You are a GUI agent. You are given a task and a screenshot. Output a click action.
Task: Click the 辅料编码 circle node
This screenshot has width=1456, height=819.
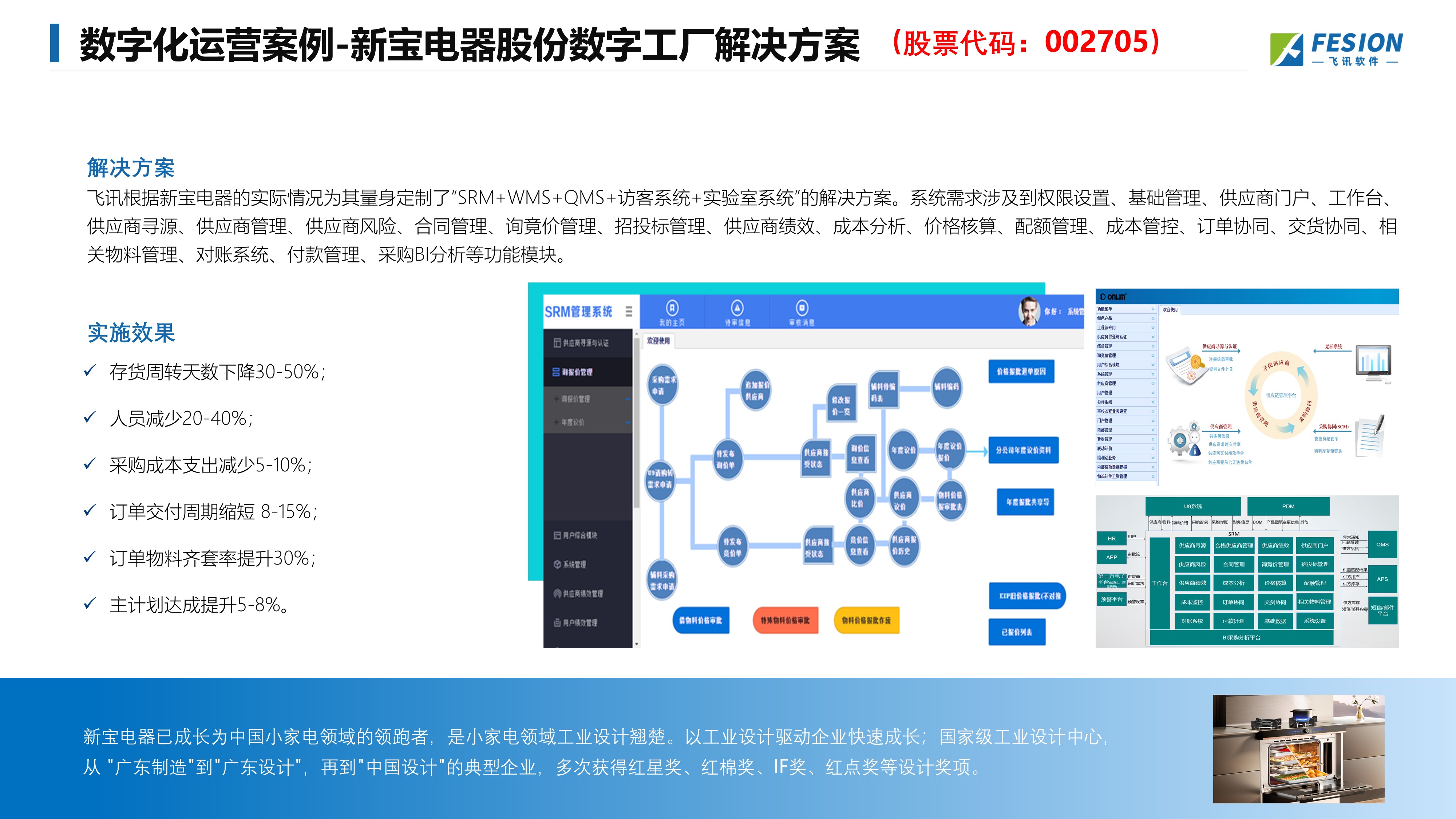947,387
